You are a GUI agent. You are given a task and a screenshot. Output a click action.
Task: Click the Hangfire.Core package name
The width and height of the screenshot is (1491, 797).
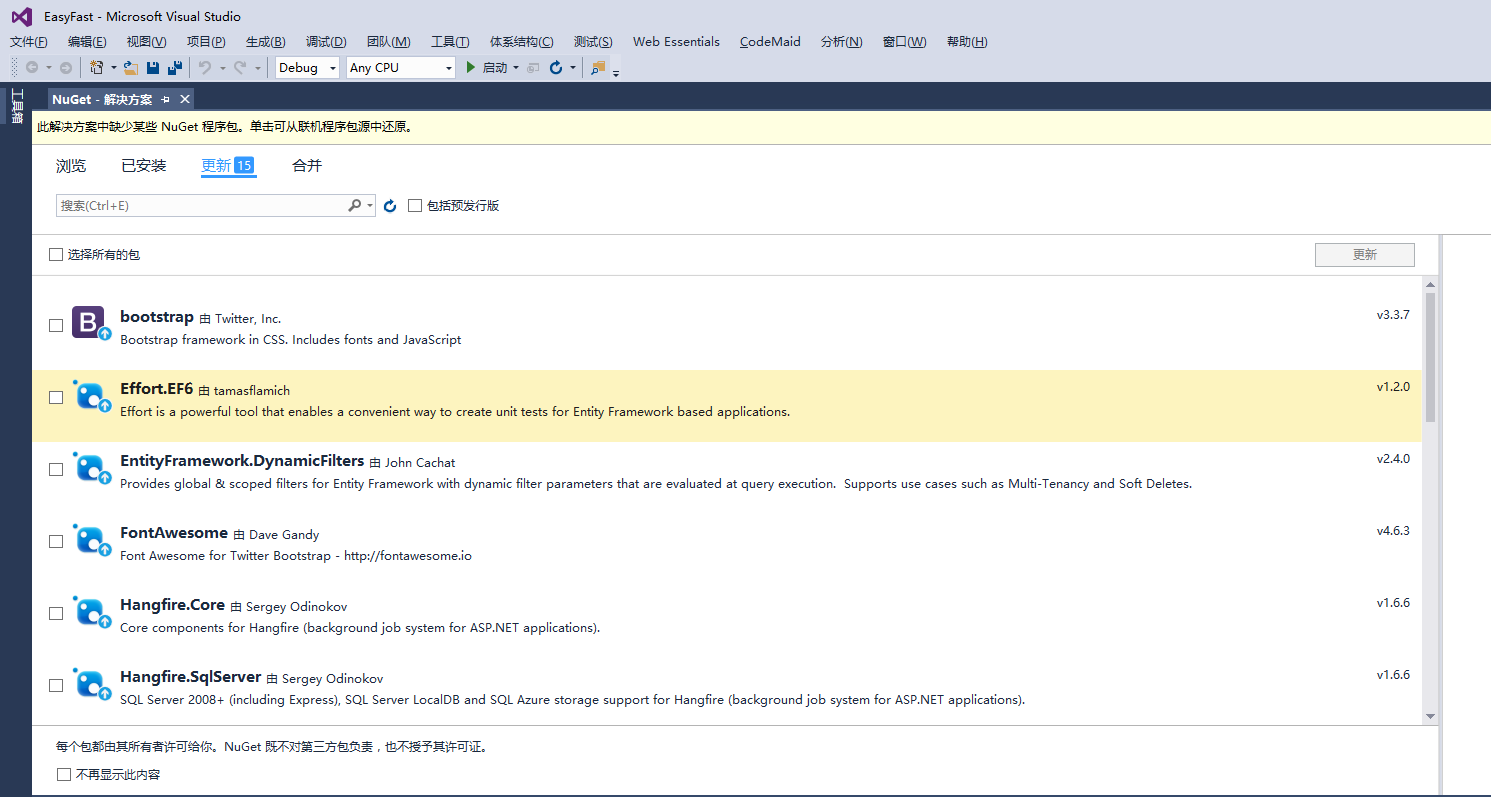[172, 605]
